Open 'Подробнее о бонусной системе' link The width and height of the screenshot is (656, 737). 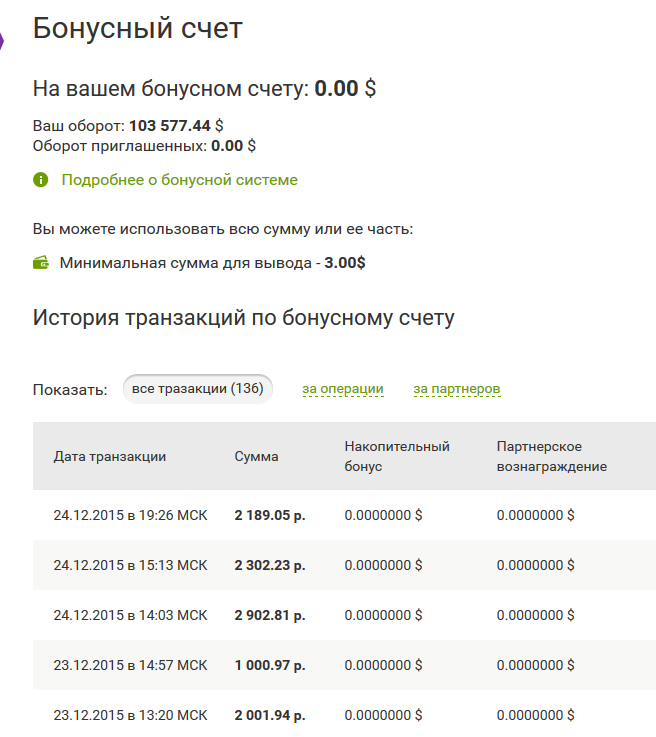(180, 180)
